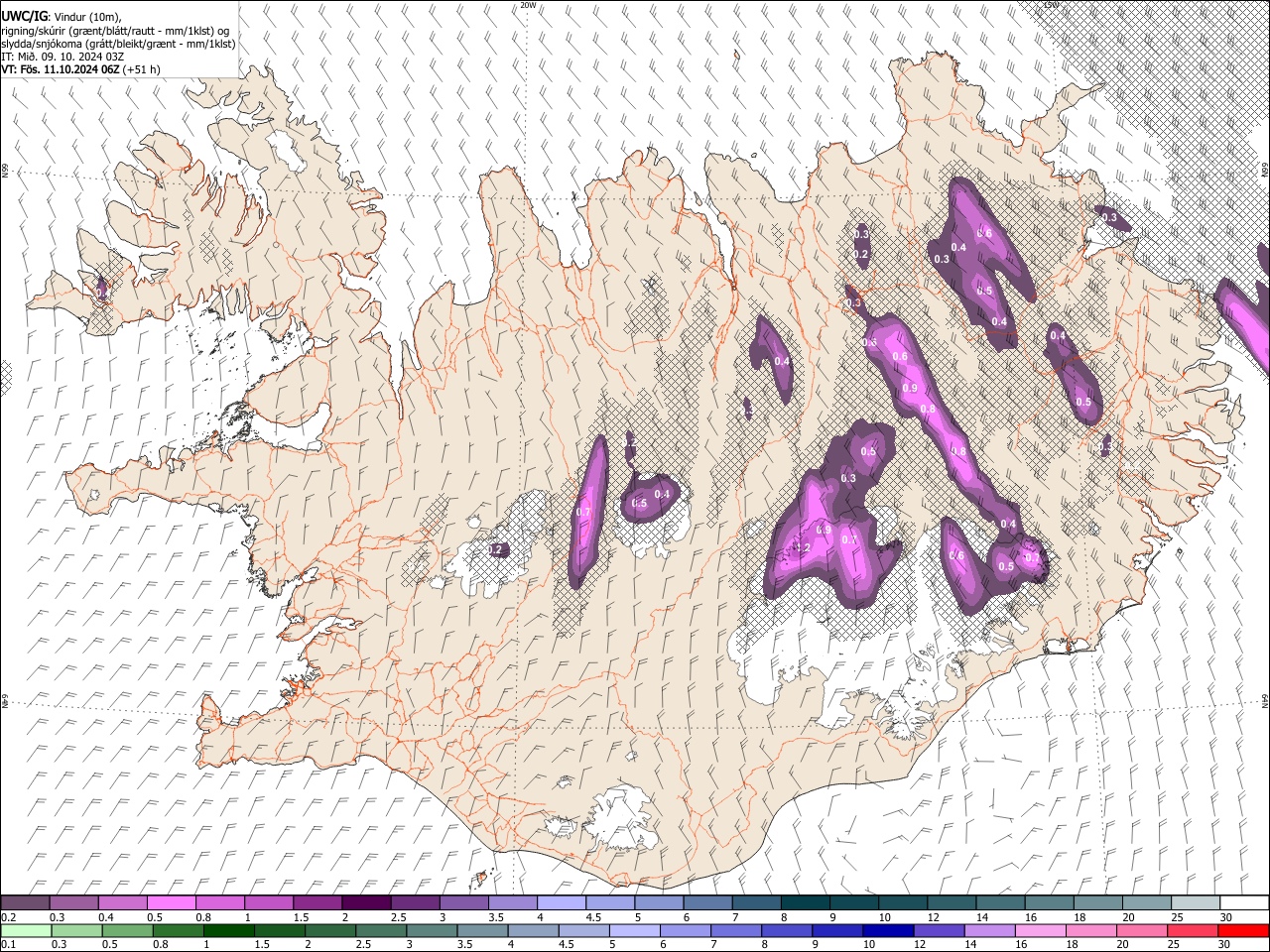Click white upper legend swatch starting at 30

click(1243, 902)
